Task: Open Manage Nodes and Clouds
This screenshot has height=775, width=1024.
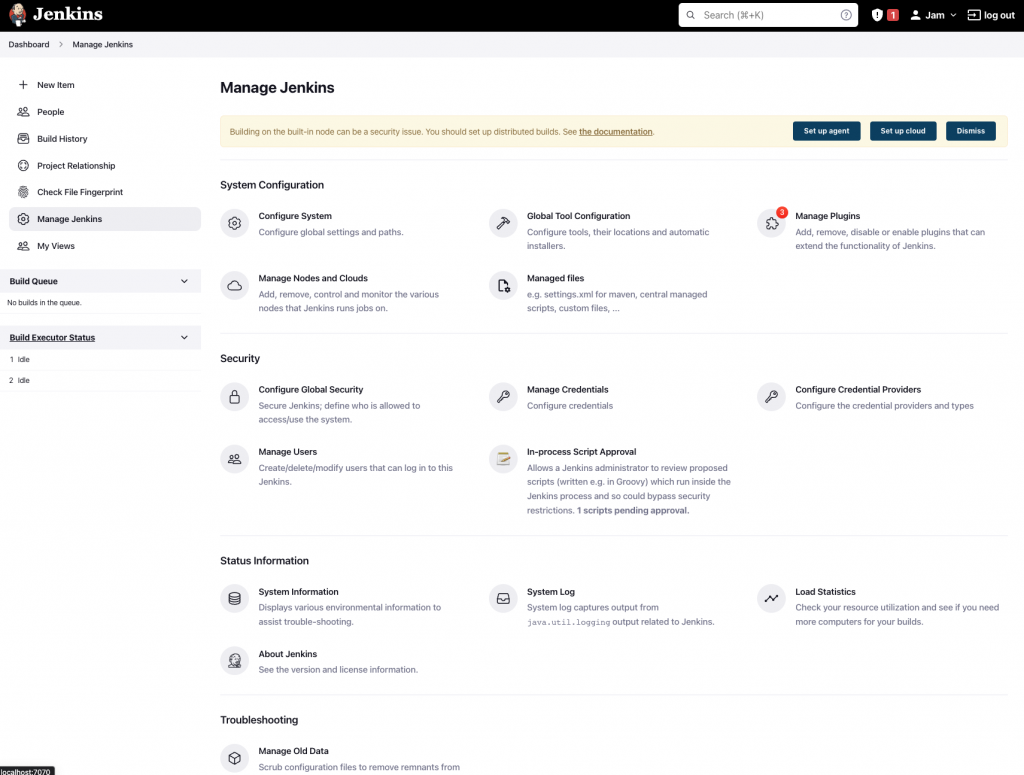Action: click(x=313, y=278)
